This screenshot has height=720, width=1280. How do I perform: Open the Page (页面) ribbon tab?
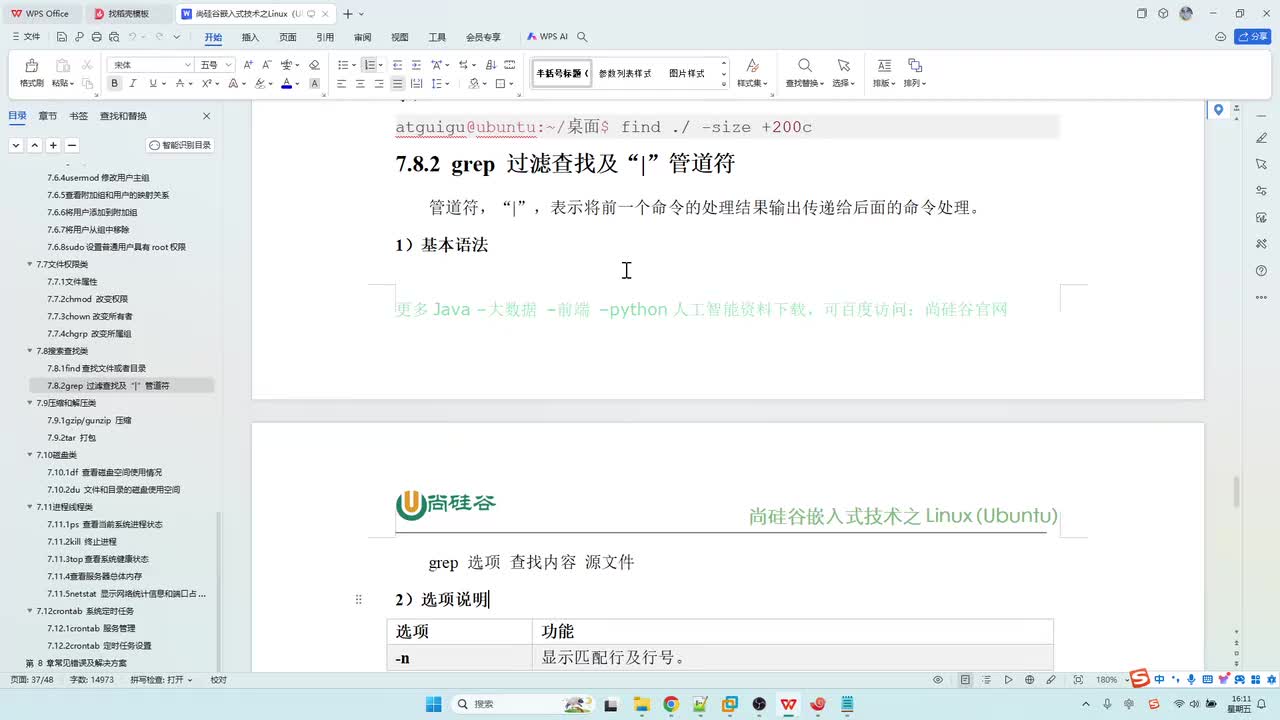(288, 37)
